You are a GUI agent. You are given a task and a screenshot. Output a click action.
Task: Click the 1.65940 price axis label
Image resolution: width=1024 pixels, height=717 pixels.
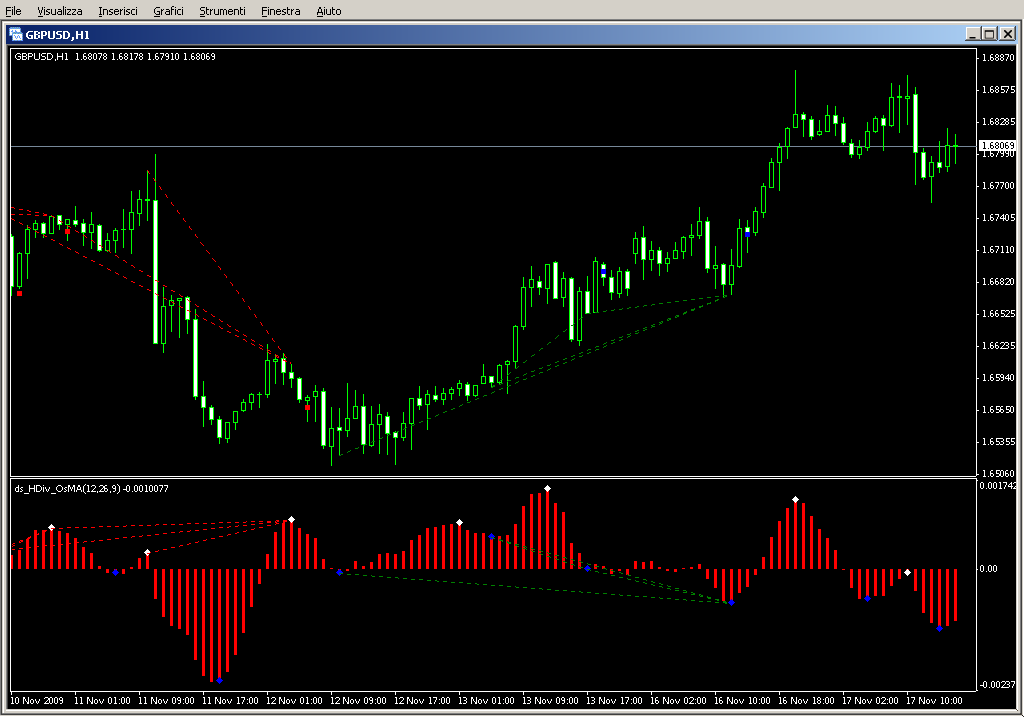coord(999,377)
